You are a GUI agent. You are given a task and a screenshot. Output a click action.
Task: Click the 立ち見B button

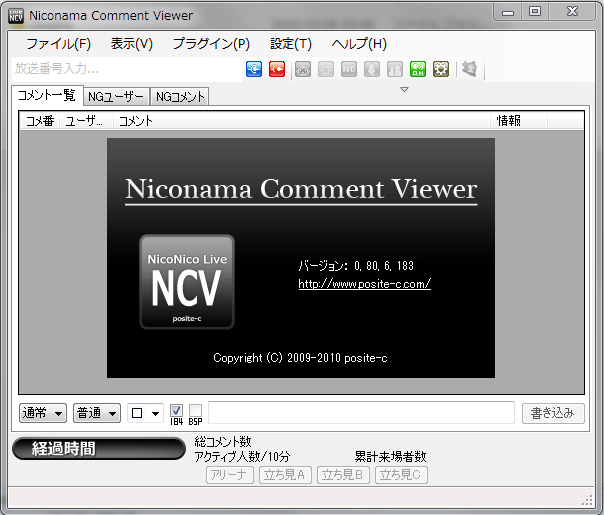click(343, 475)
